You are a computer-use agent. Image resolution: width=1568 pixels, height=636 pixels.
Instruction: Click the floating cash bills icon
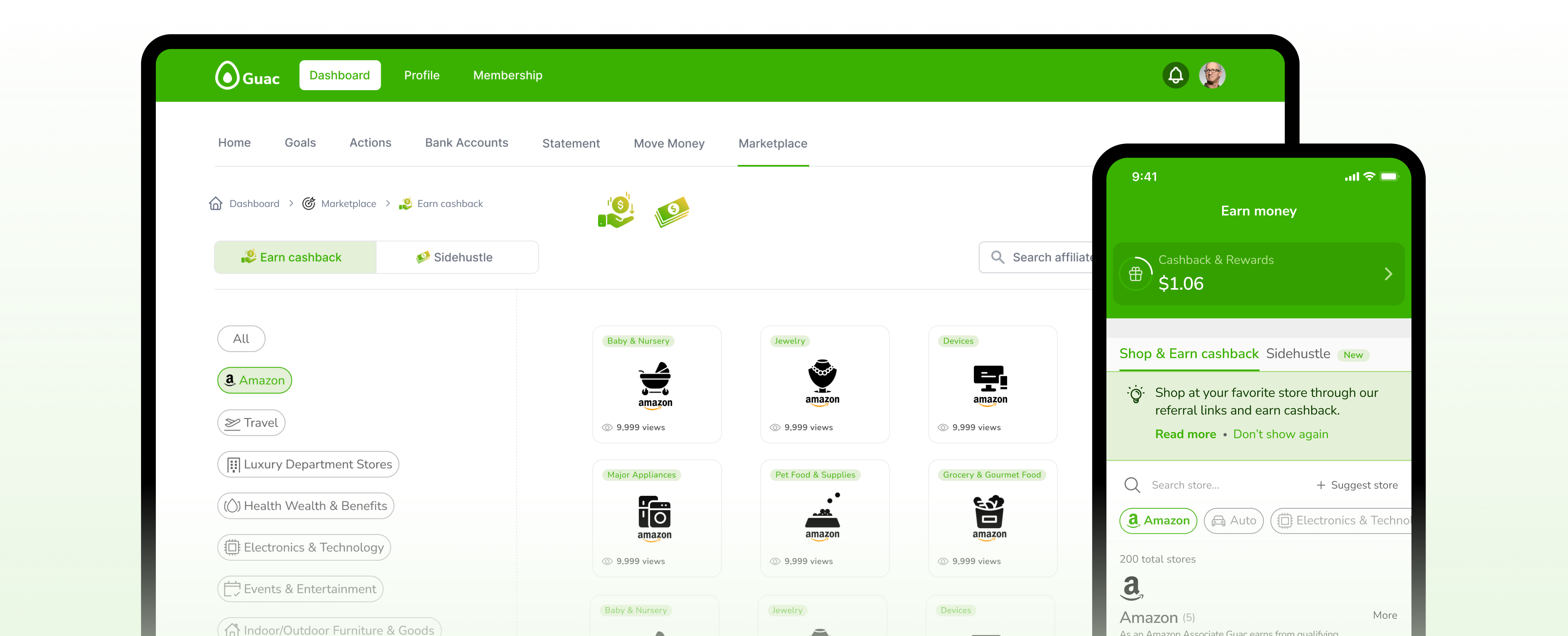pos(671,212)
